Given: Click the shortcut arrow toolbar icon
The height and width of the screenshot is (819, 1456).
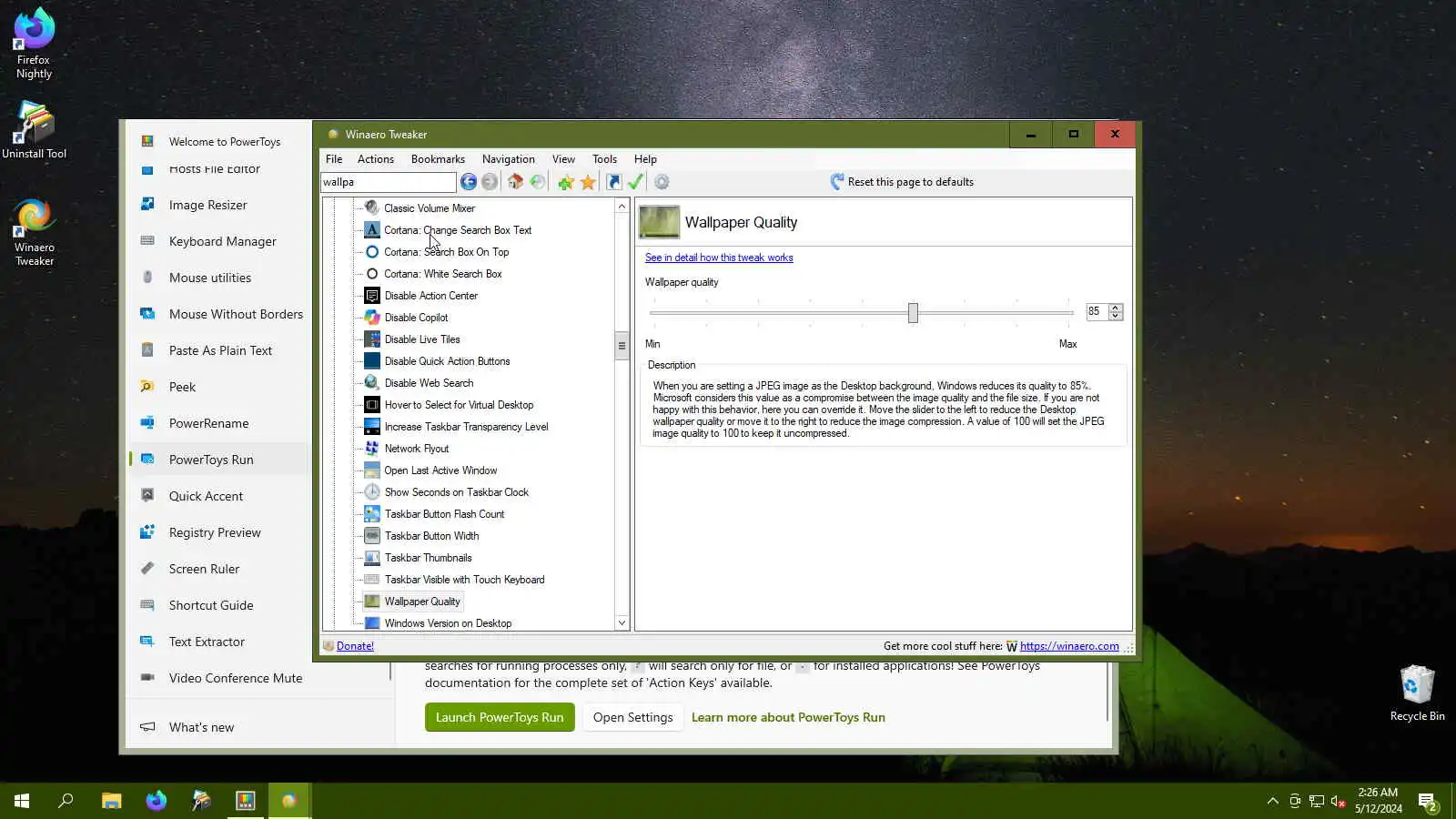Looking at the screenshot, I should point(614,182).
